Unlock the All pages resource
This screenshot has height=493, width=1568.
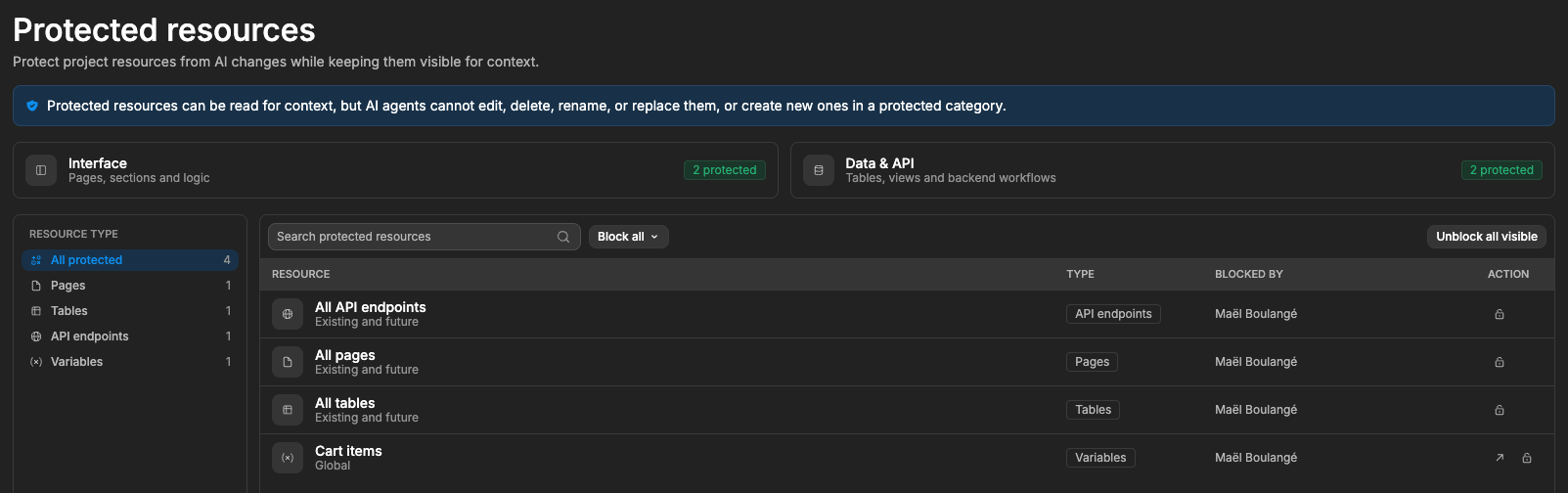1500,362
